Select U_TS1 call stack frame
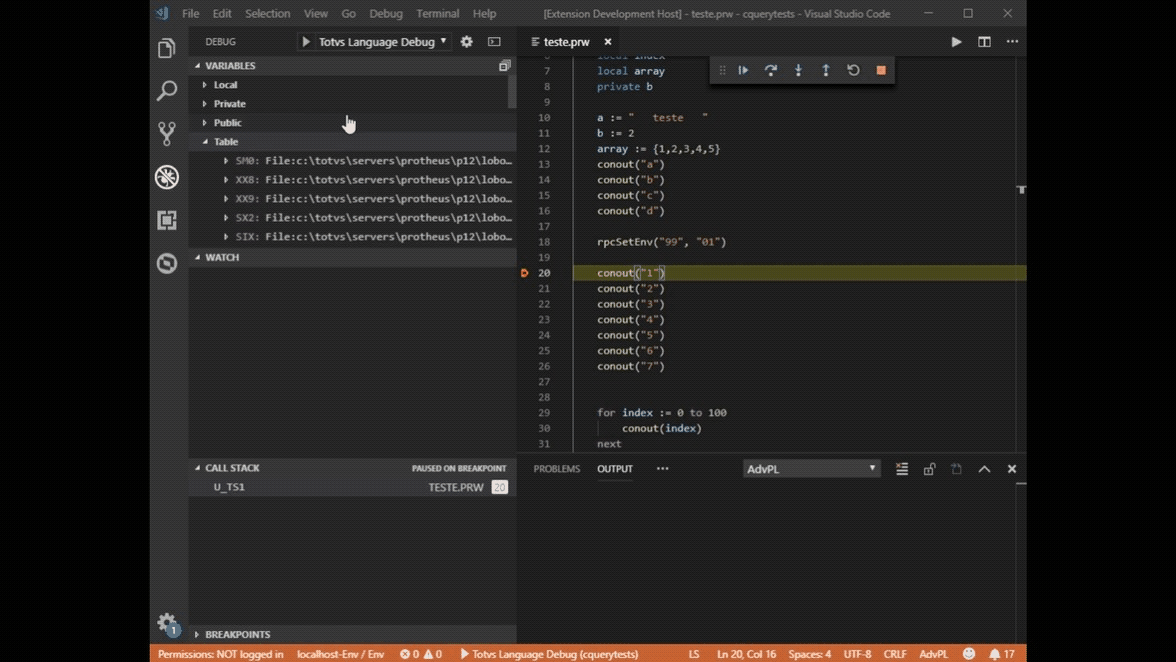Image resolution: width=1176 pixels, height=662 pixels. pos(352,487)
